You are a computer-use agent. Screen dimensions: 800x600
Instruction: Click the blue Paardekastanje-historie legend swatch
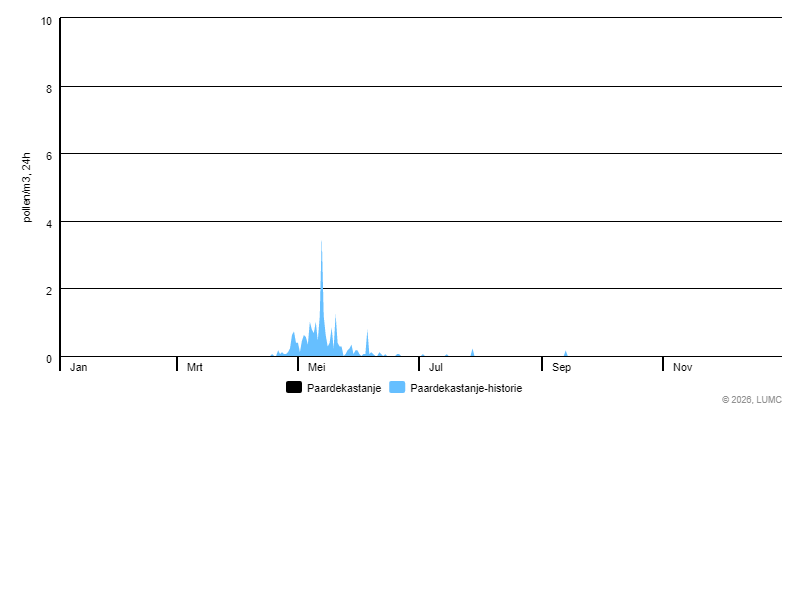tap(397, 387)
